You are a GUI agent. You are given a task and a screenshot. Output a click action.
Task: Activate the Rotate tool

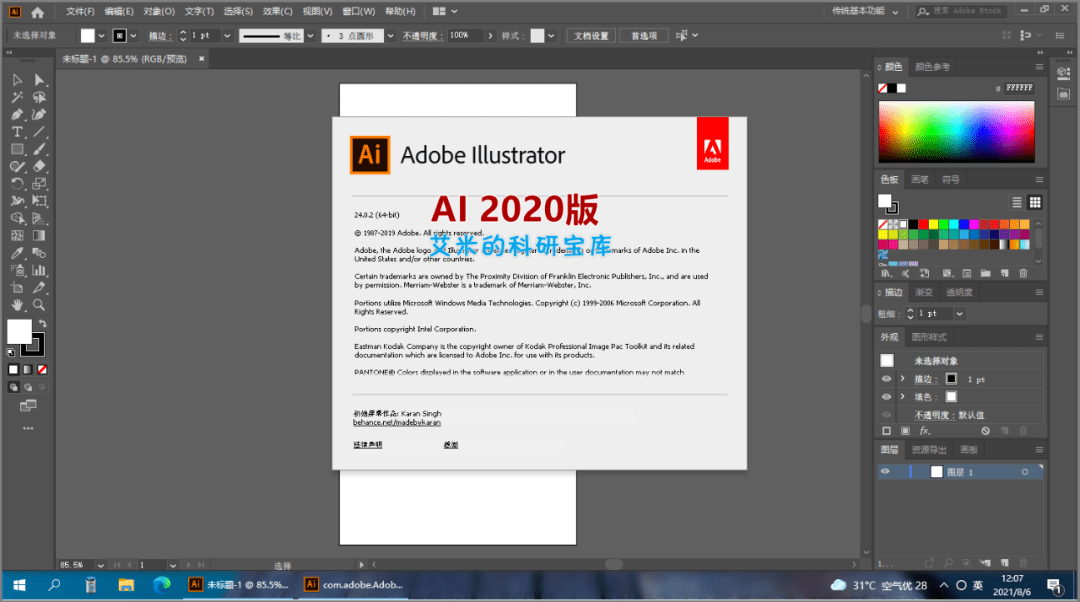point(17,183)
